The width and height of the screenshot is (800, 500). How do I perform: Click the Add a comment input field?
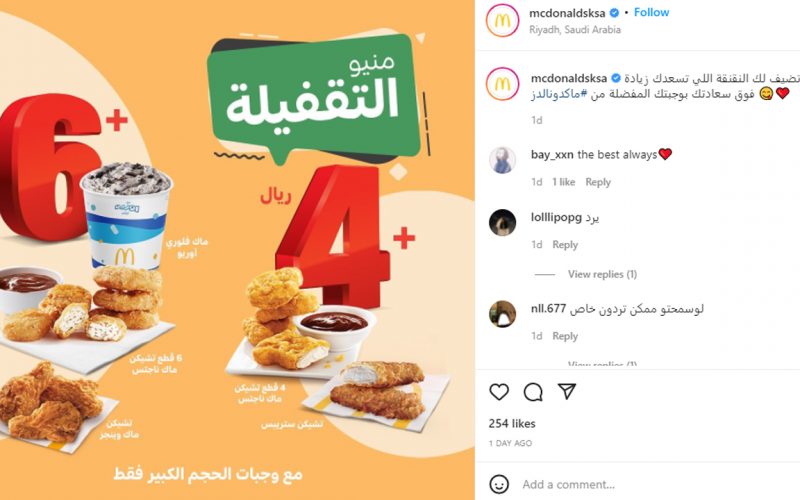(658, 484)
